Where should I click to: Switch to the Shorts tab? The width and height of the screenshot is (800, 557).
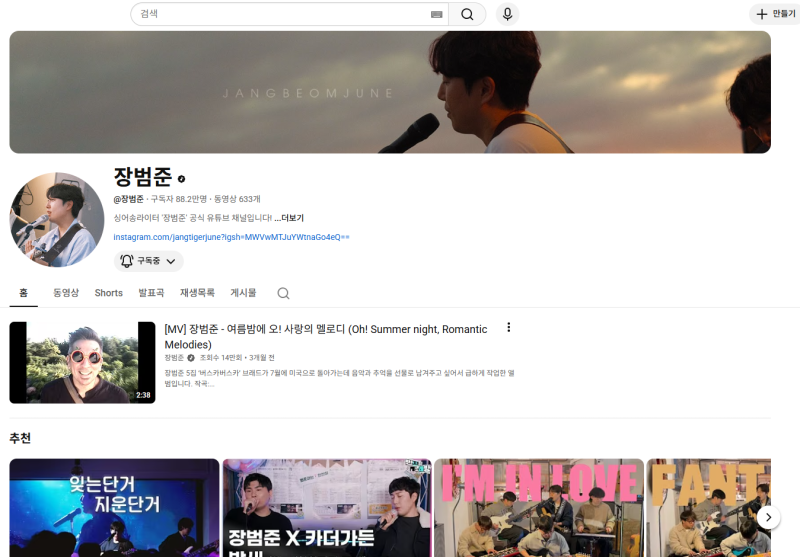(x=109, y=293)
